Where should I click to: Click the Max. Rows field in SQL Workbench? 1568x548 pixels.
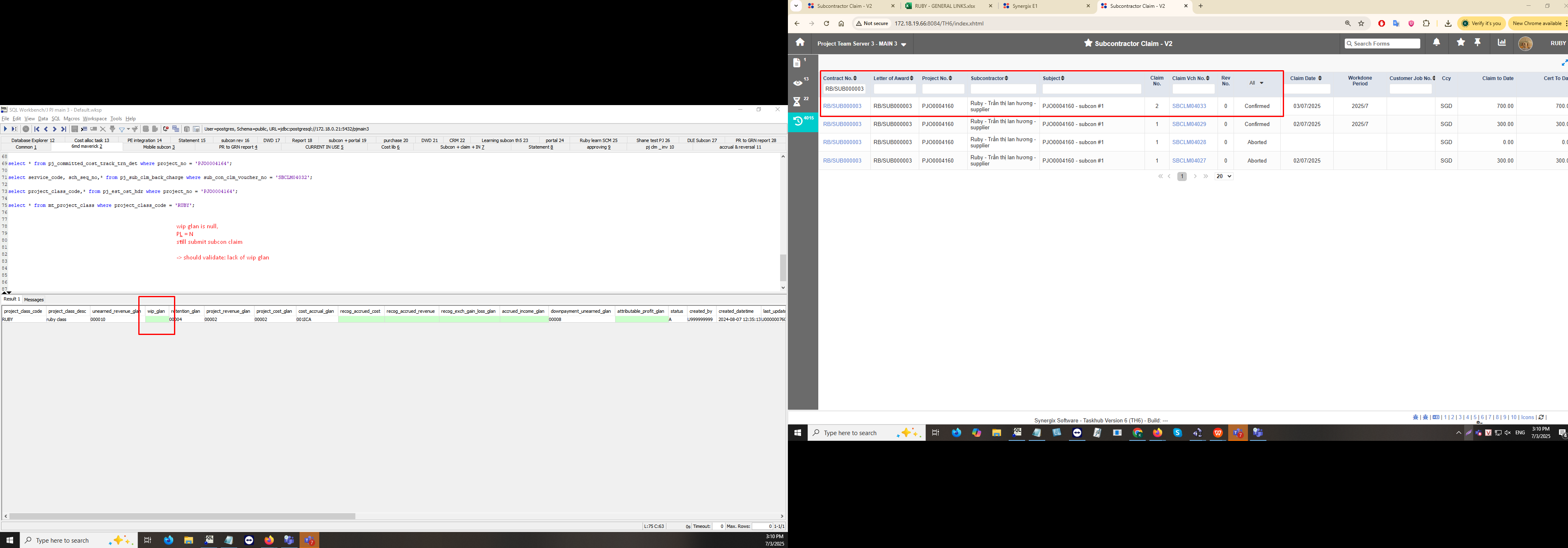pyautogui.click(x=762, y=526)
